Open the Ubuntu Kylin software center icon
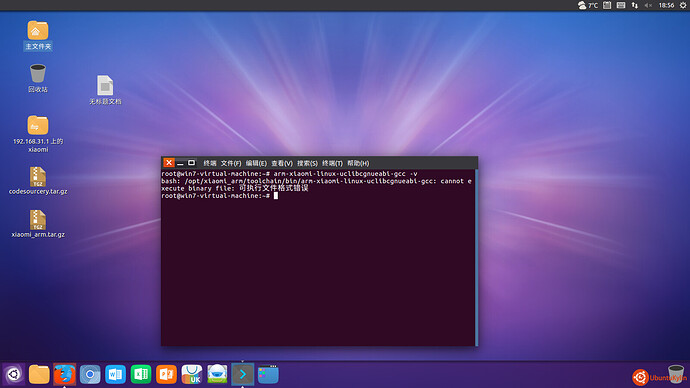 point(192,374)
